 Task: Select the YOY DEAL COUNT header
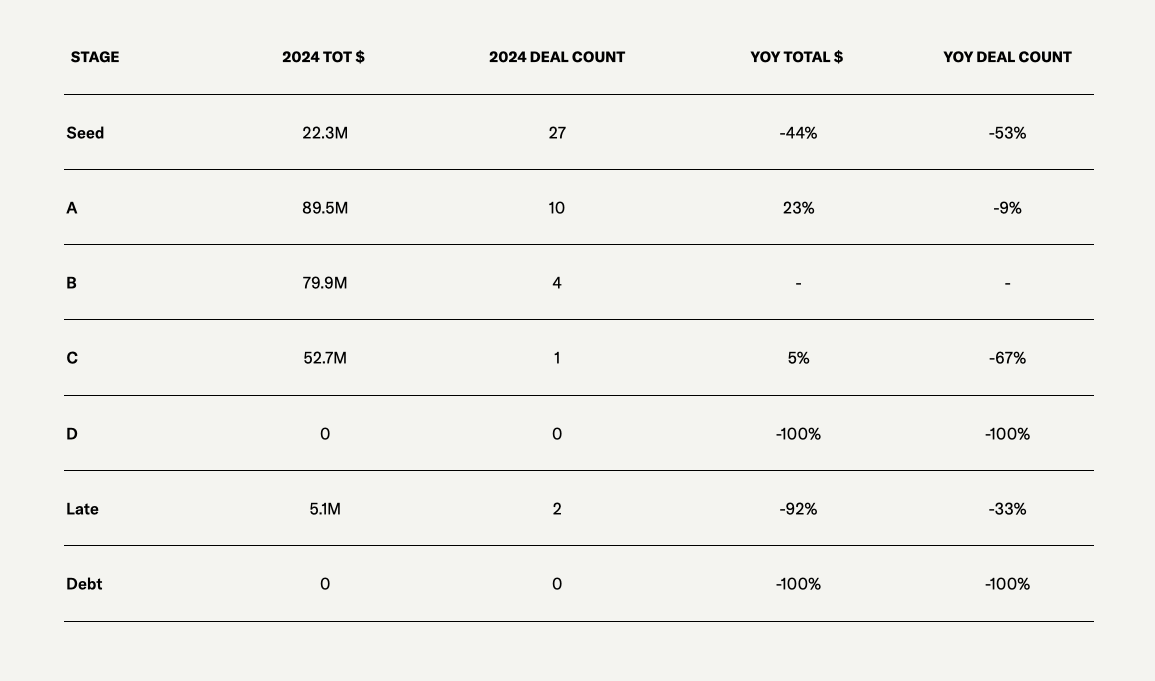tap(1007, 57)
